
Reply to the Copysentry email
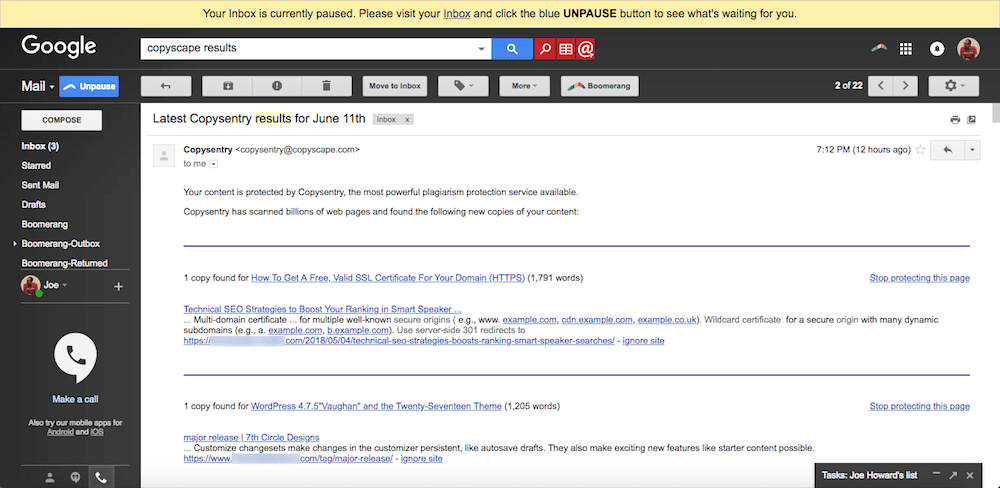tap(948, 150)
